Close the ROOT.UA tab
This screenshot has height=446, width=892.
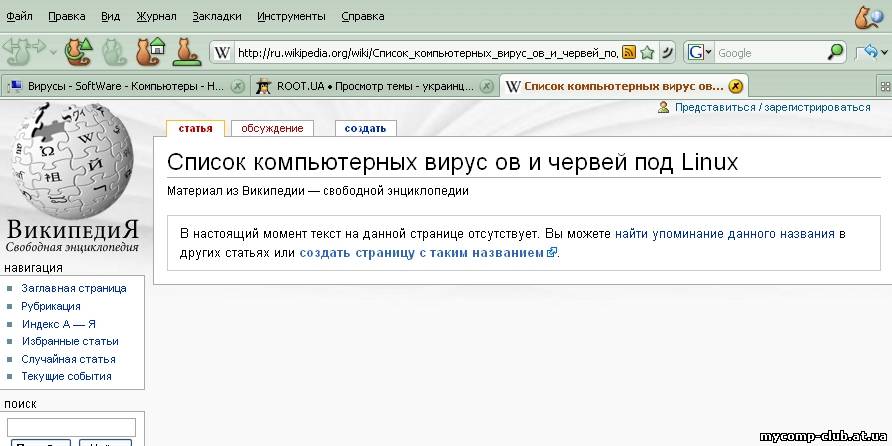point(486,86)
